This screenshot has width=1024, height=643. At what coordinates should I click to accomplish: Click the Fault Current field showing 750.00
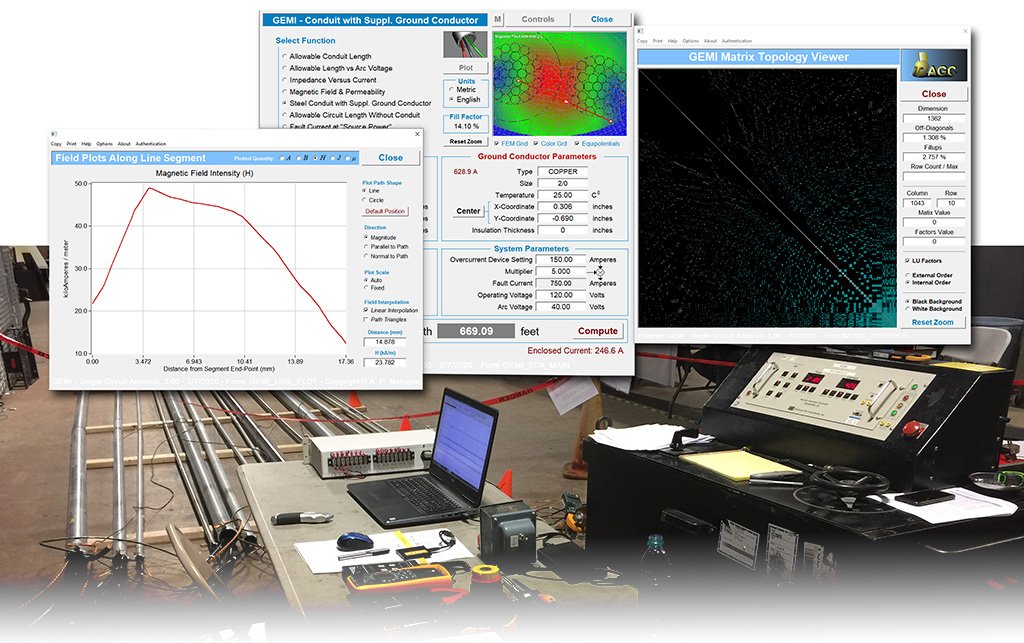coord(560,283)
